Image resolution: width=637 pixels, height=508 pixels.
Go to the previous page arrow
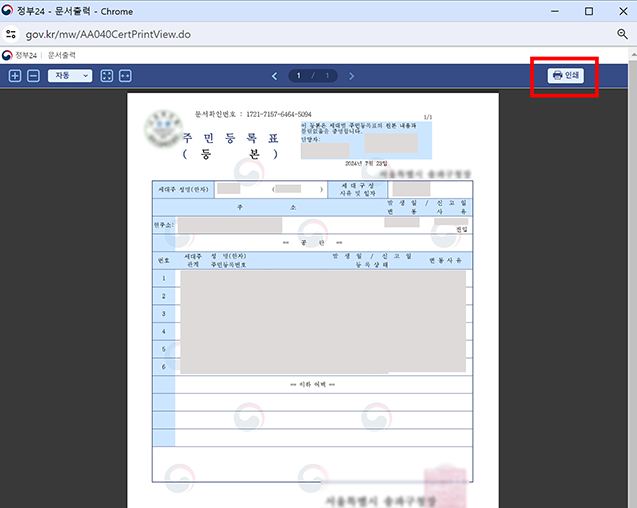point(275,76)
